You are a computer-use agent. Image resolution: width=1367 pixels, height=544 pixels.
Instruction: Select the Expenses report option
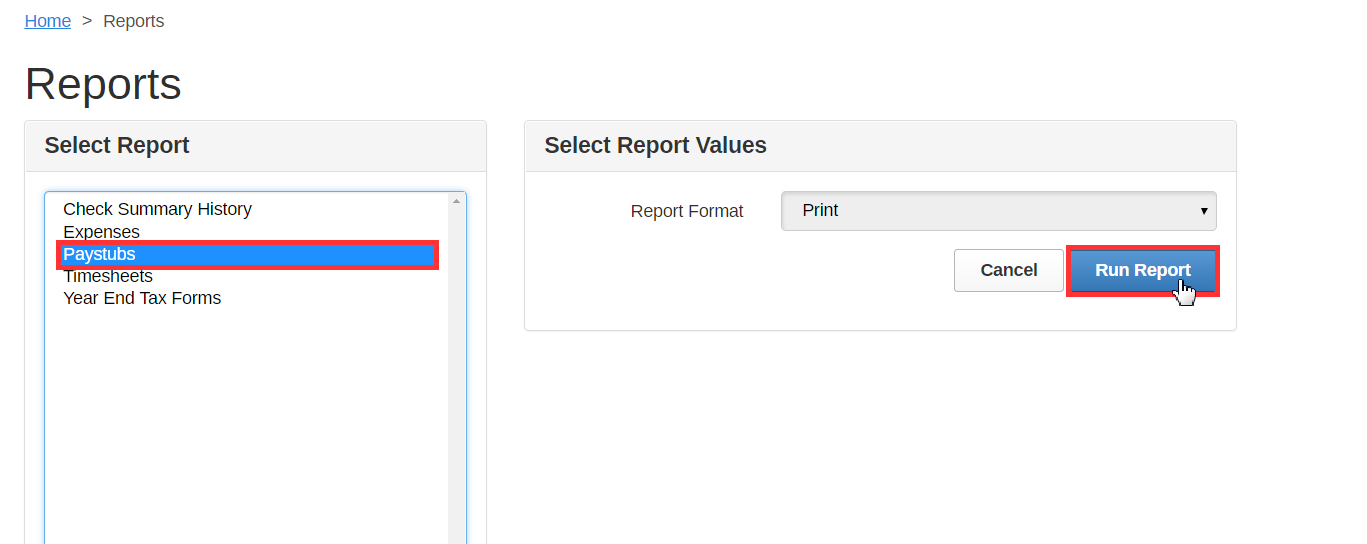pyautogui.click(x=101, y=232)
